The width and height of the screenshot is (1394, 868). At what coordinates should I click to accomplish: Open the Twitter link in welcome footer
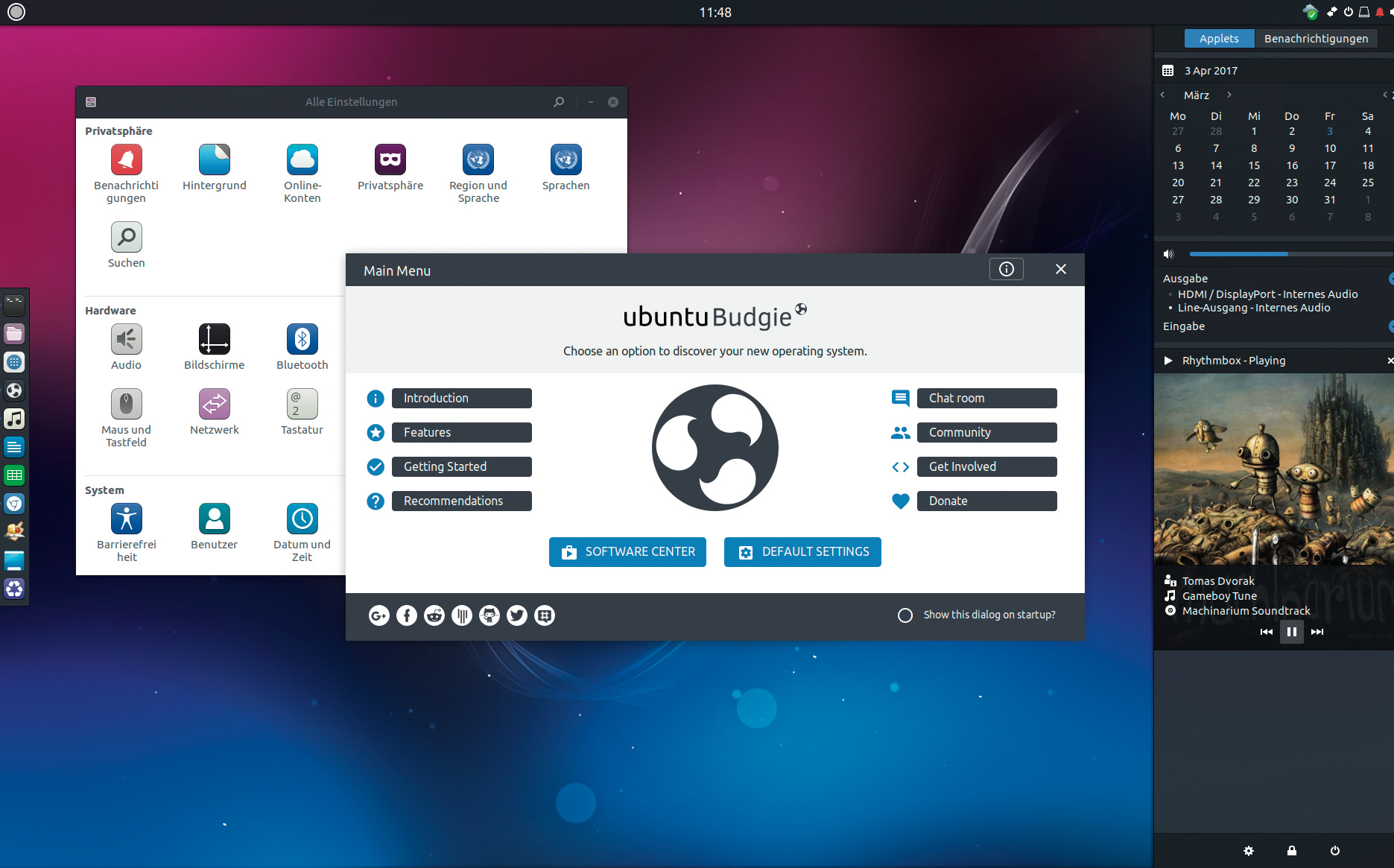click(517, 615)
